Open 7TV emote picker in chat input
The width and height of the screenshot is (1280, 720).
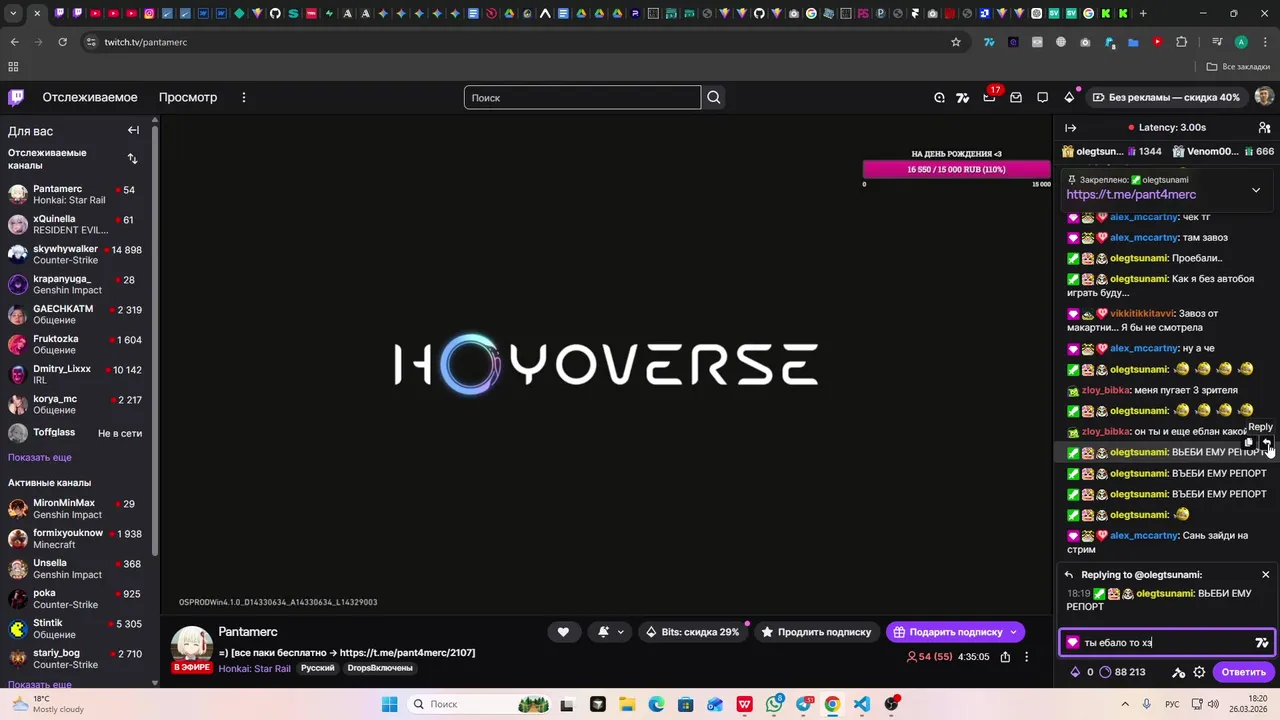point(1262,643)
